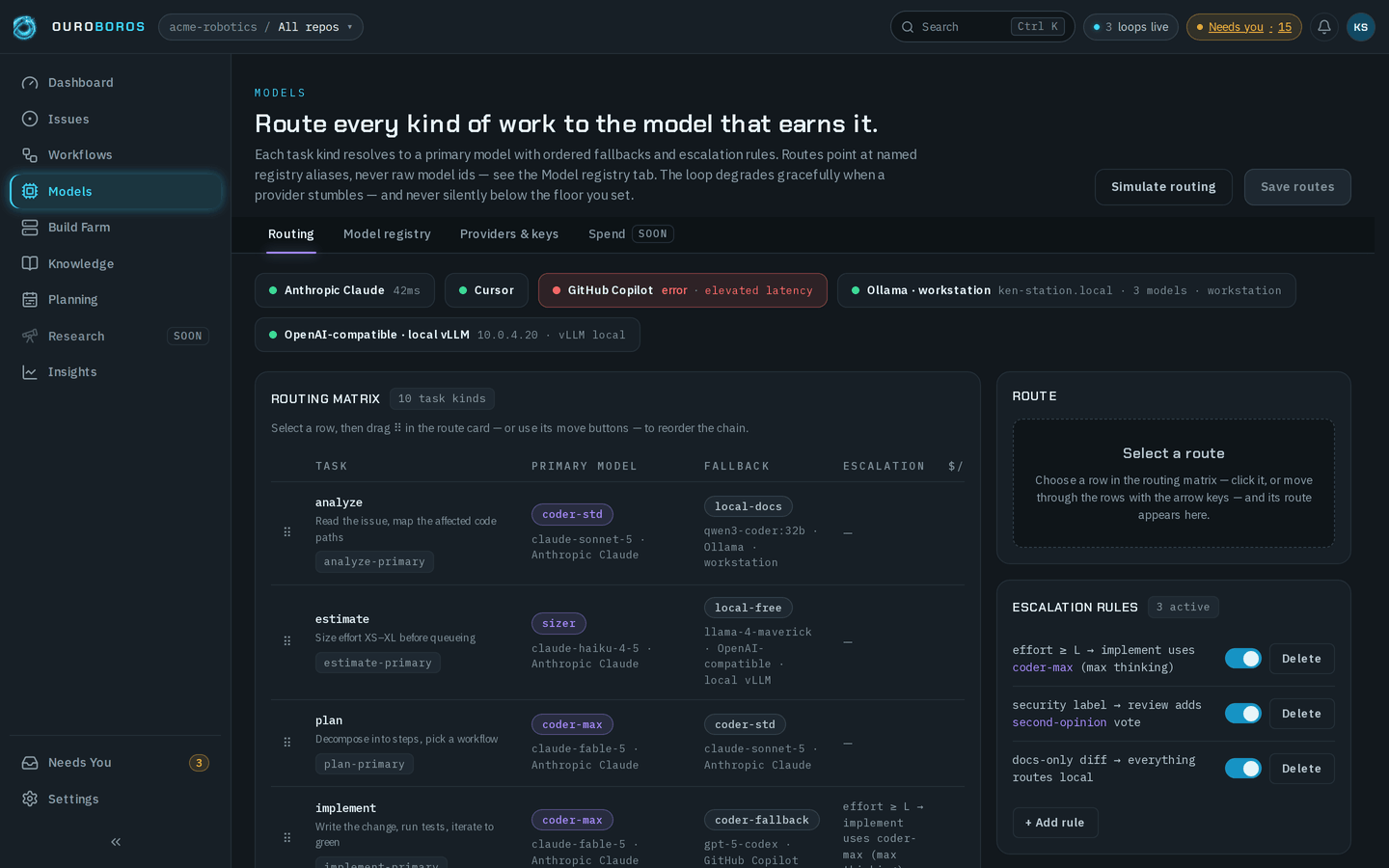The height and width of the screenshot is (868, 1389).
Task: Click the Simulate routing button
Action: [x=1163, y=187]
